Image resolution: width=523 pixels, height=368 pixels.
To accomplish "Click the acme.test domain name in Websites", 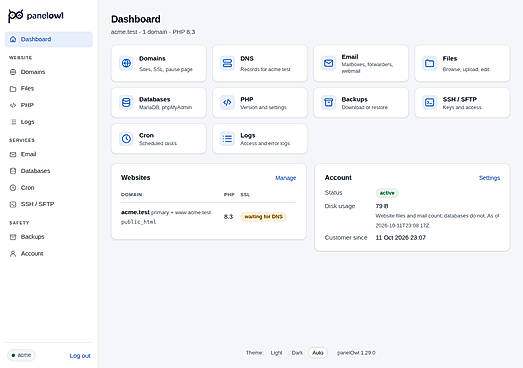I will click(135, 212).
